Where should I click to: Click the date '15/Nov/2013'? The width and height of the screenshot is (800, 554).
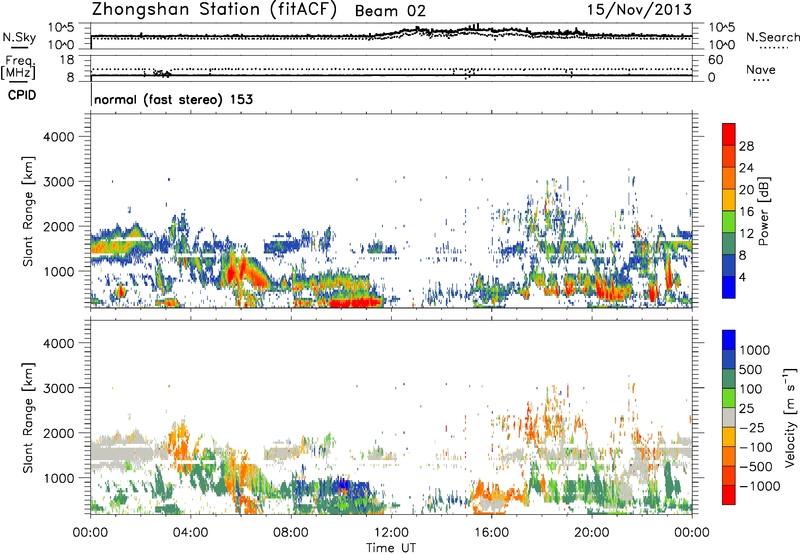639,10
